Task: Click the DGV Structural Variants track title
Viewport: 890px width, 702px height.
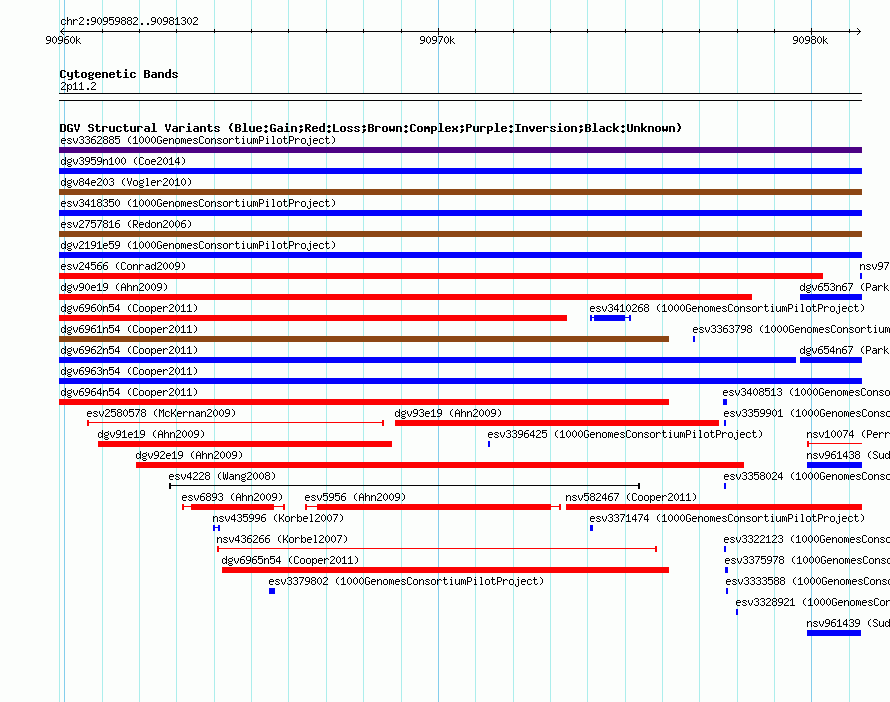Action: pyautogui.click(x=371, y=128)
